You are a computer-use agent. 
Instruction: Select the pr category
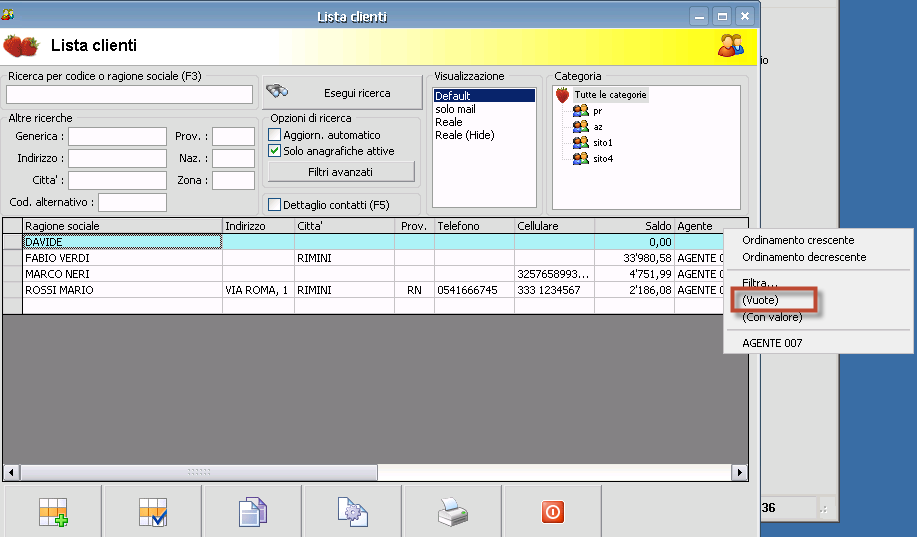click(x=597, y=111)
